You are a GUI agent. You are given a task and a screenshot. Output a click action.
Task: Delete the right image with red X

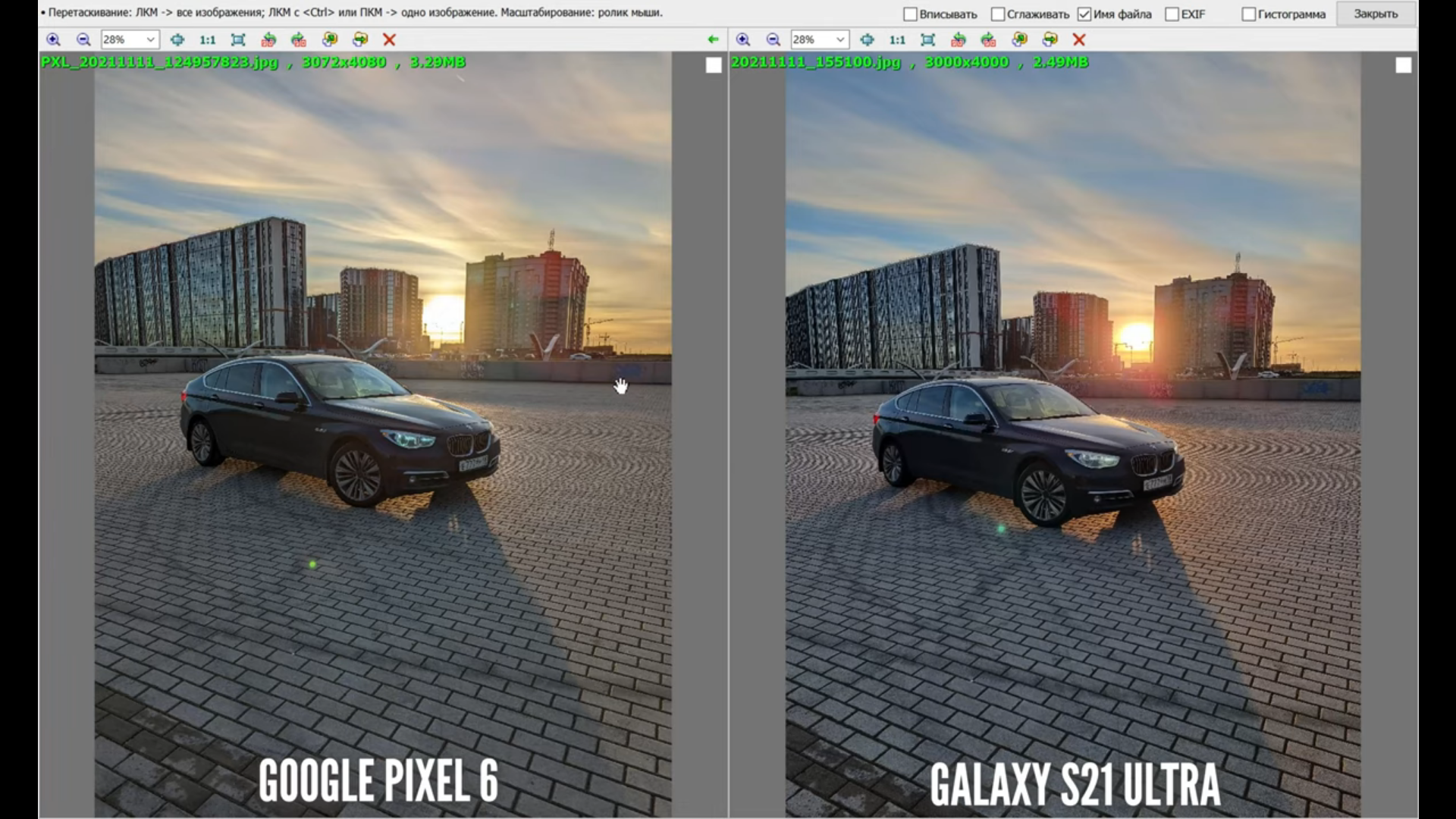(1079, 39)
